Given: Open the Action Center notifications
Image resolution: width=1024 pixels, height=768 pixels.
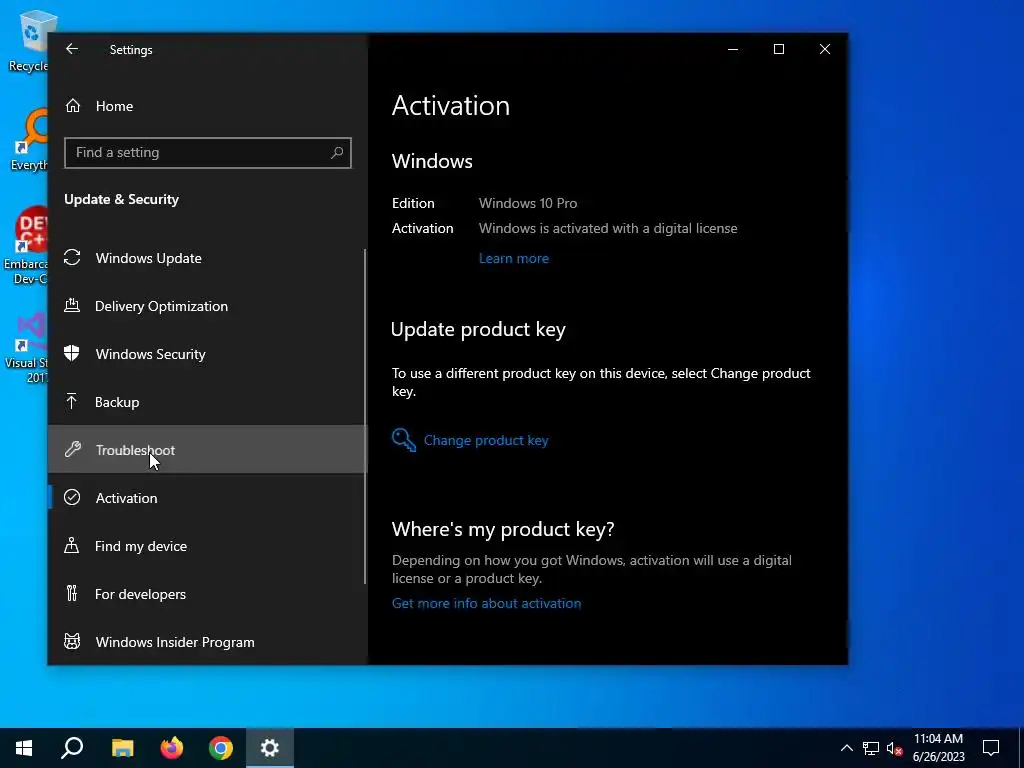Looking at the screenshot, I should [991, 748].
